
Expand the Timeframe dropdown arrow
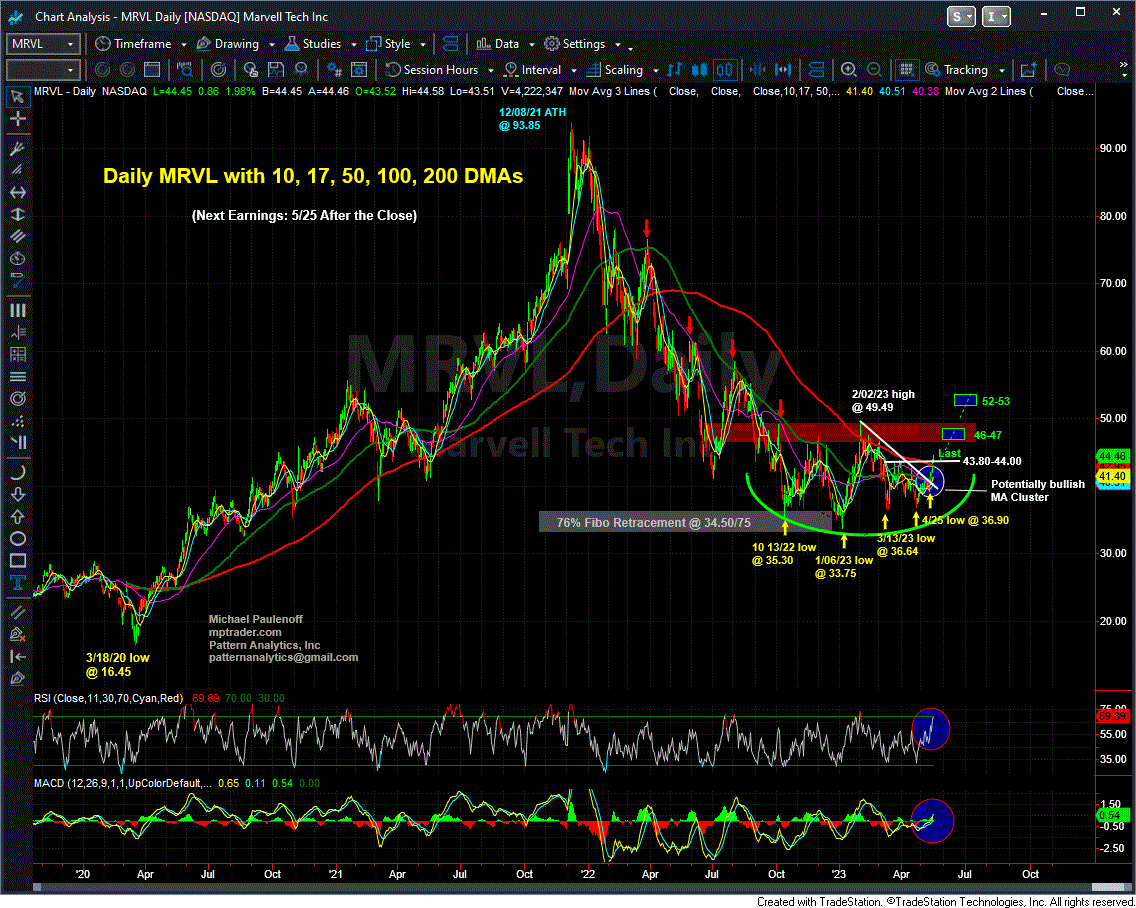pos(183,44)
